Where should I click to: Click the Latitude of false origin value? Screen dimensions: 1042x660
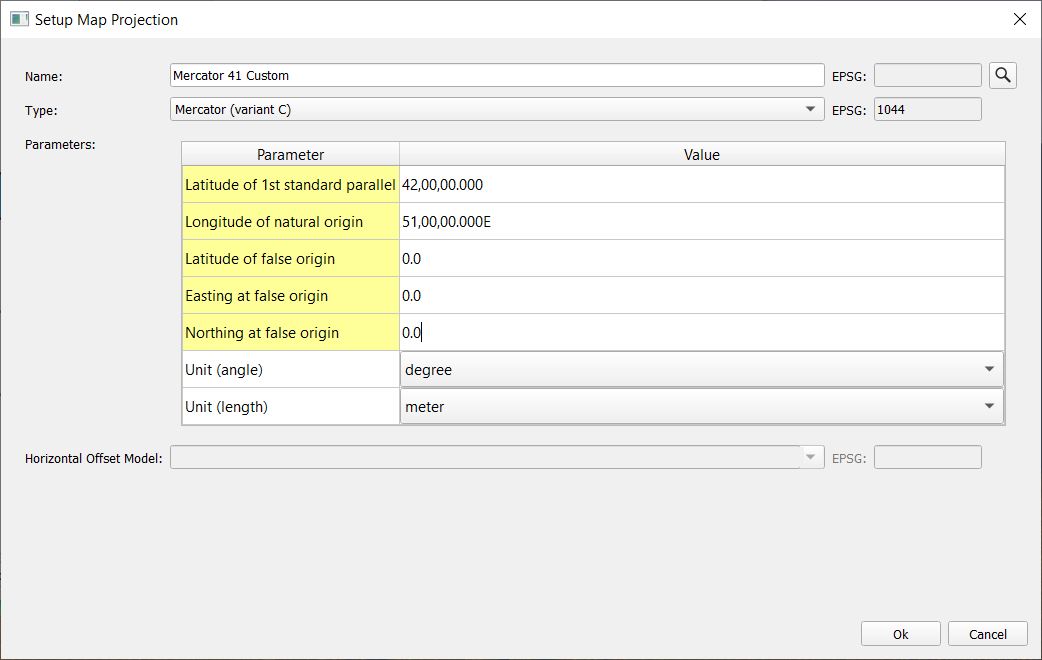point(701,258)
